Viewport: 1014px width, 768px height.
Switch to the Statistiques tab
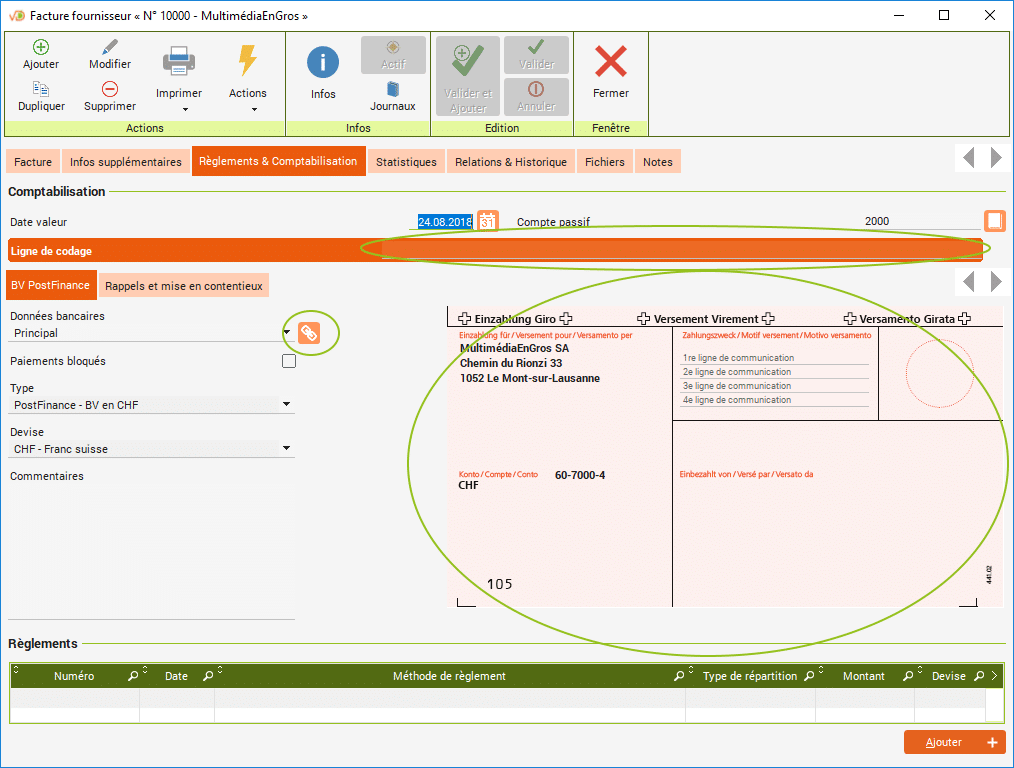tap(406, 162)
